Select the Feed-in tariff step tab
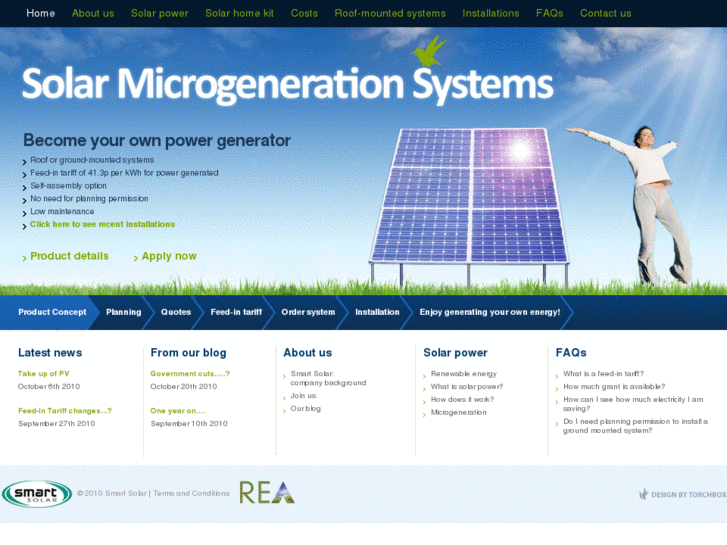Screen dimensions: 727x545 (x=236, y=312)
